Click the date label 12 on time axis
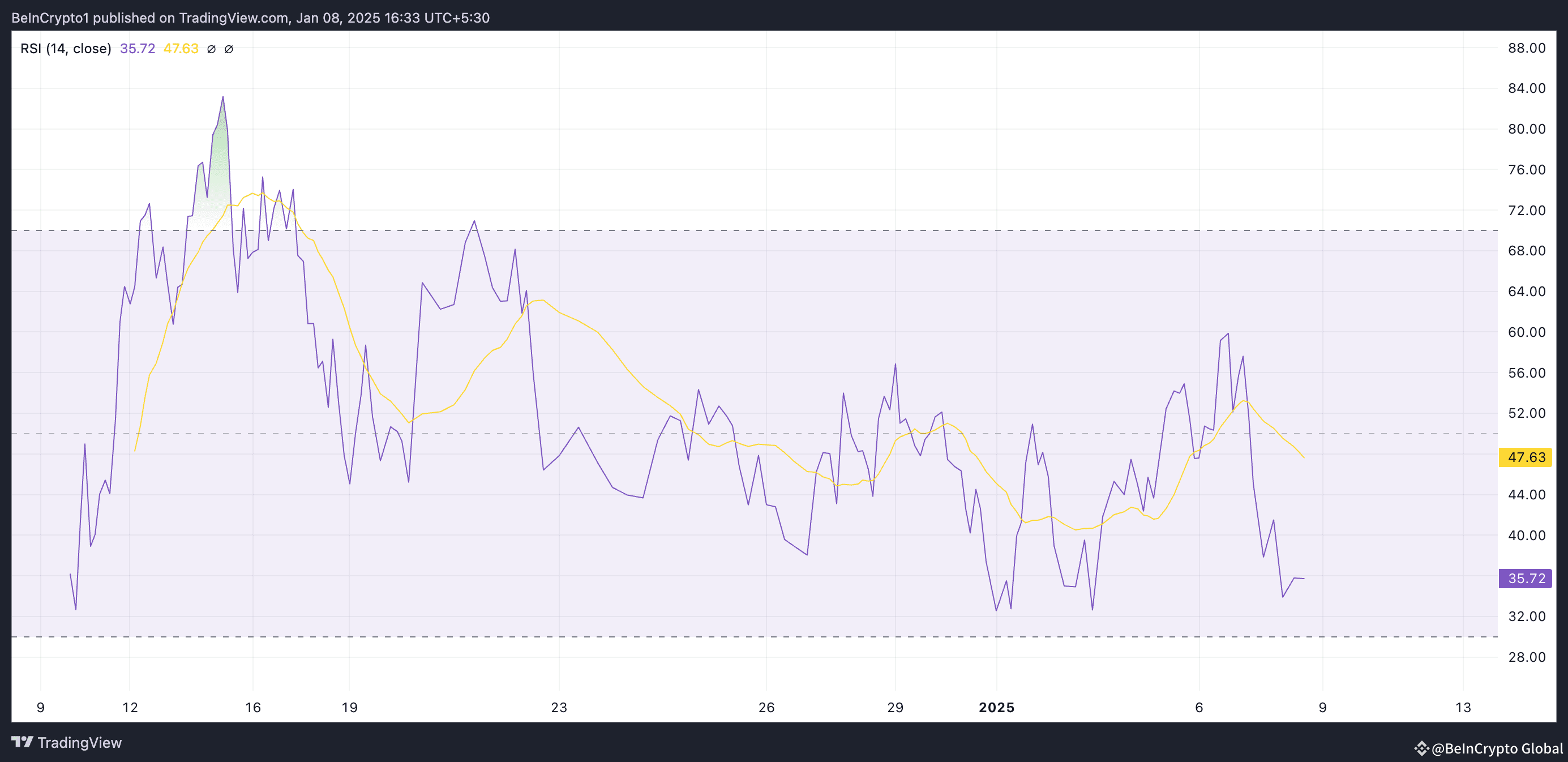The height and width of the screenshot is (762, 1568). tap(130, 707)
